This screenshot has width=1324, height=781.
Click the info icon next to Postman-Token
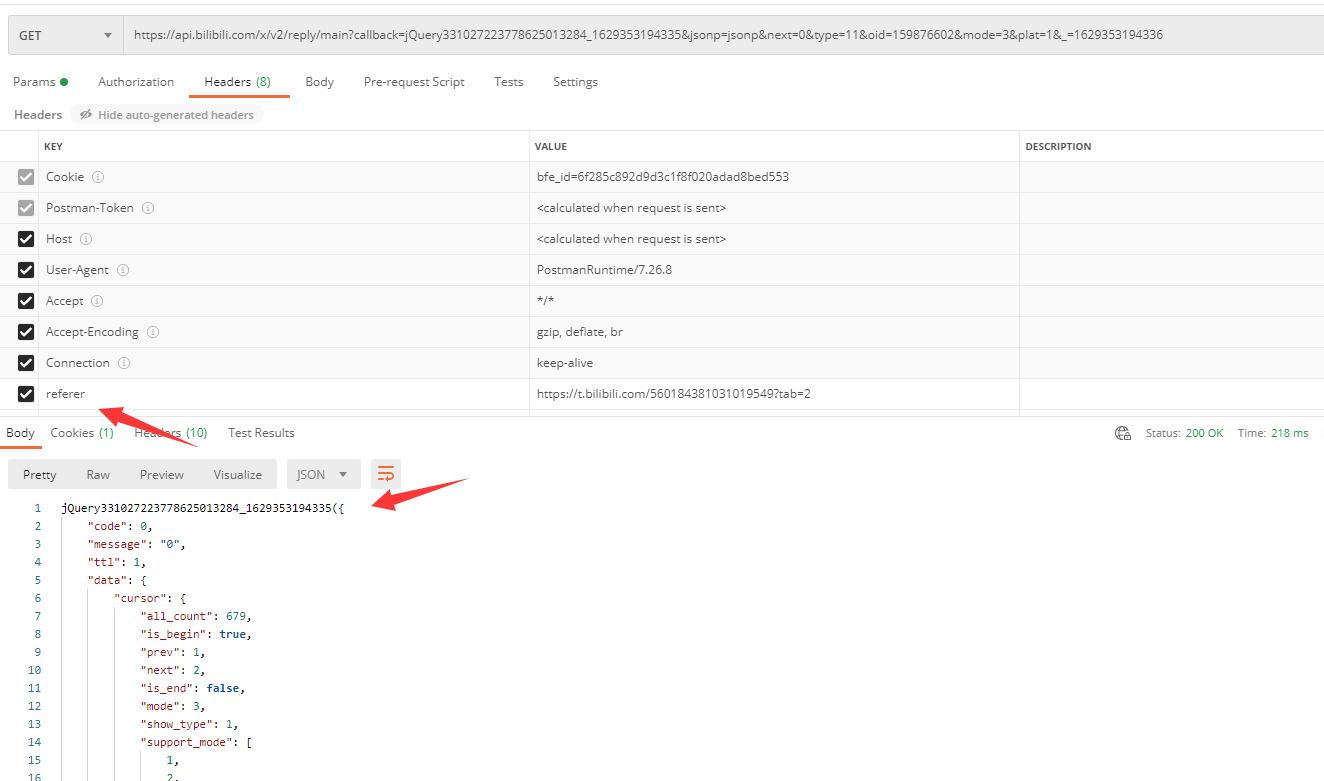[x=148, y=207]
